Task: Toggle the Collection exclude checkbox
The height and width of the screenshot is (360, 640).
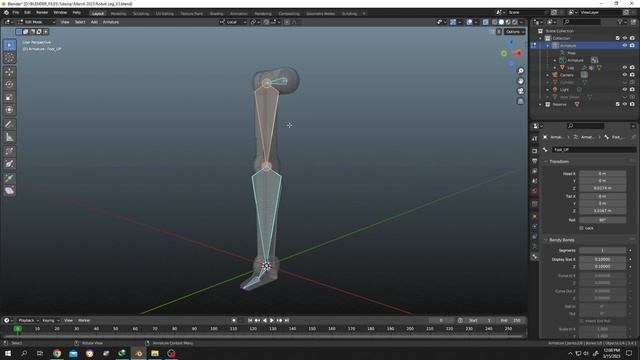Action: click(617, 38)
